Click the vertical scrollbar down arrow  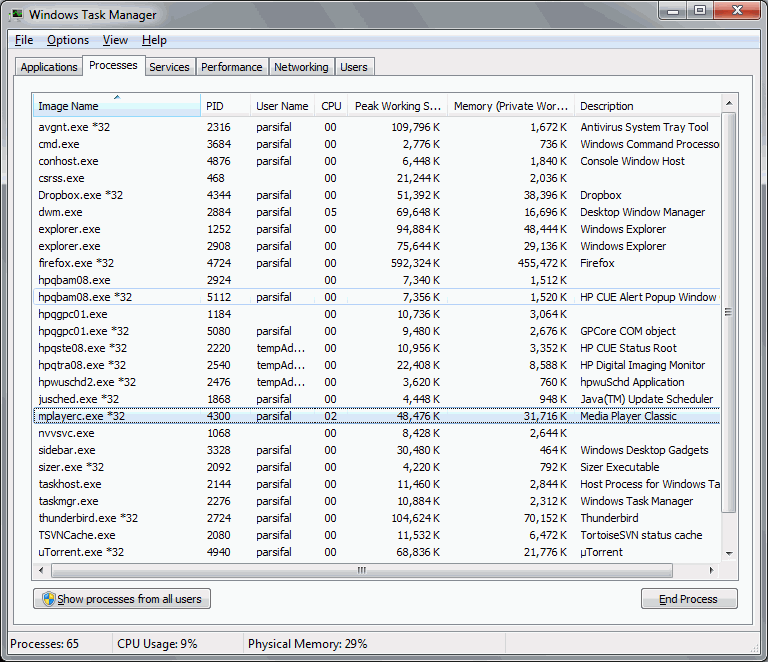pos(729,553)
